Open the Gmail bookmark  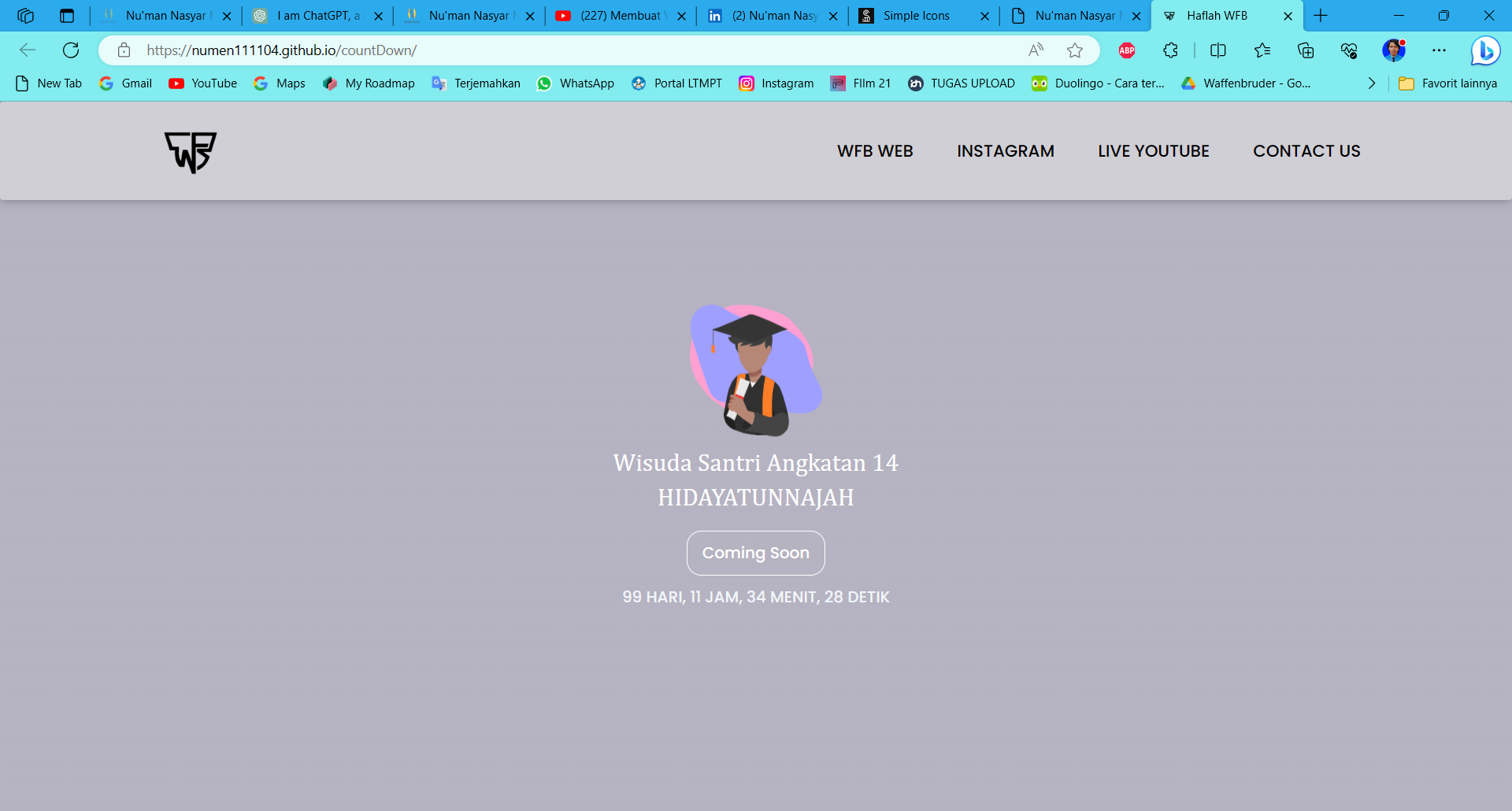(x=126, y=83)
